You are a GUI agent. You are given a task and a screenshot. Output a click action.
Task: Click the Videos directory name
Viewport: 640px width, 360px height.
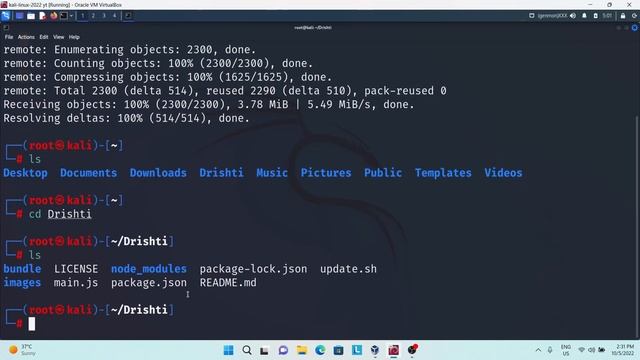503,173
